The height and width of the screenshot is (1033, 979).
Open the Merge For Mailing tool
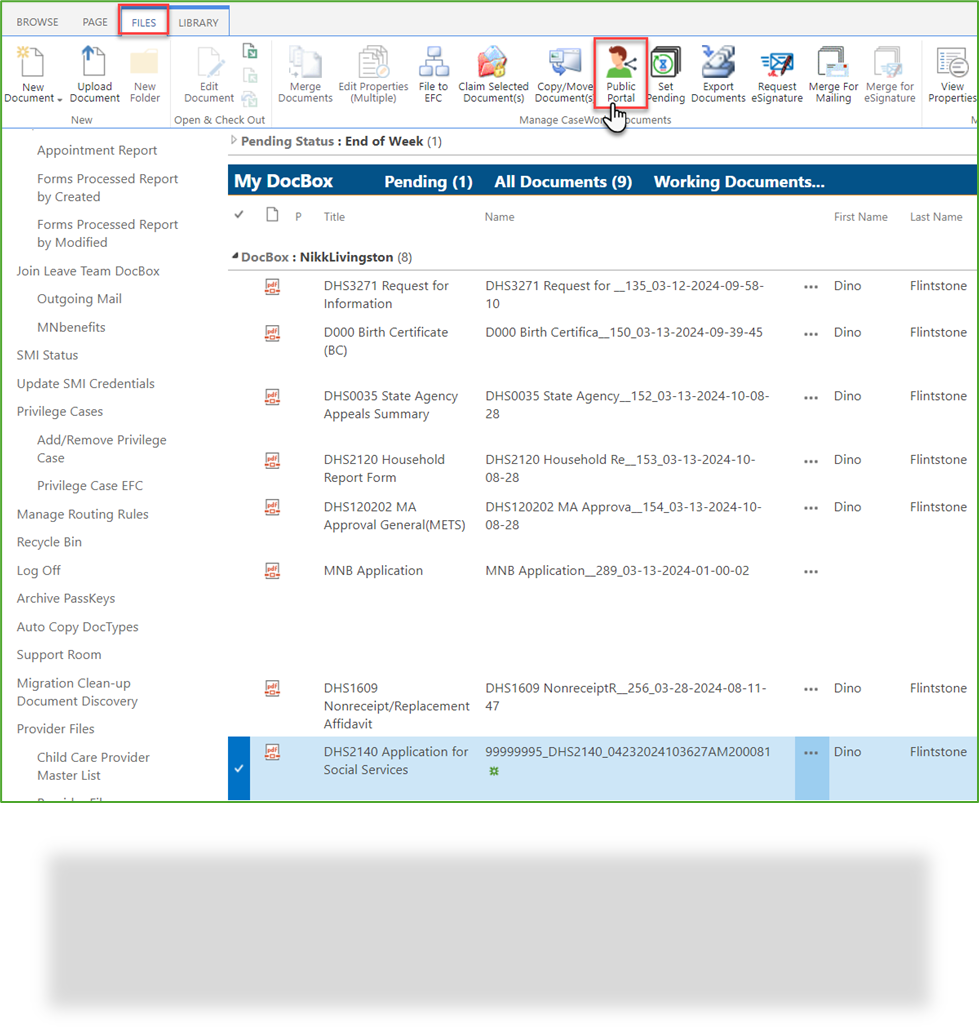833,72
